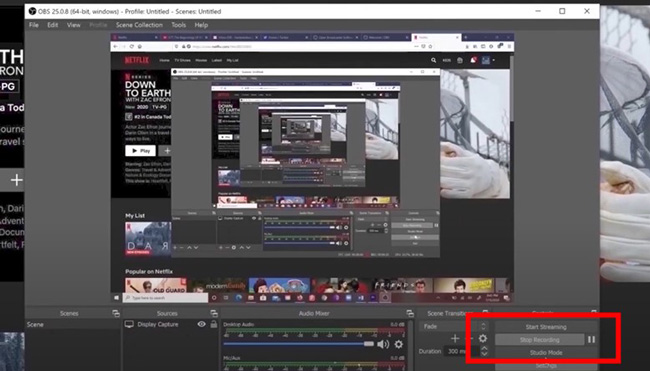Click Latest in previewed Netflix navigation
This screenshot has height=371, width=650.
pos(217,60)
